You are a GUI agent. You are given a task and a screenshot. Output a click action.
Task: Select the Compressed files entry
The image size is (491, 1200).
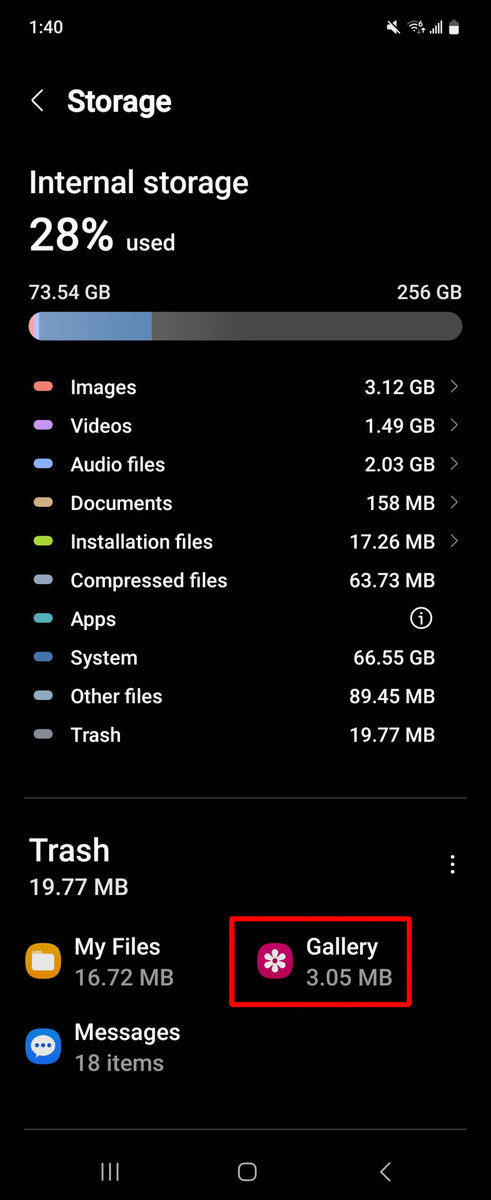tap(245, 581)
